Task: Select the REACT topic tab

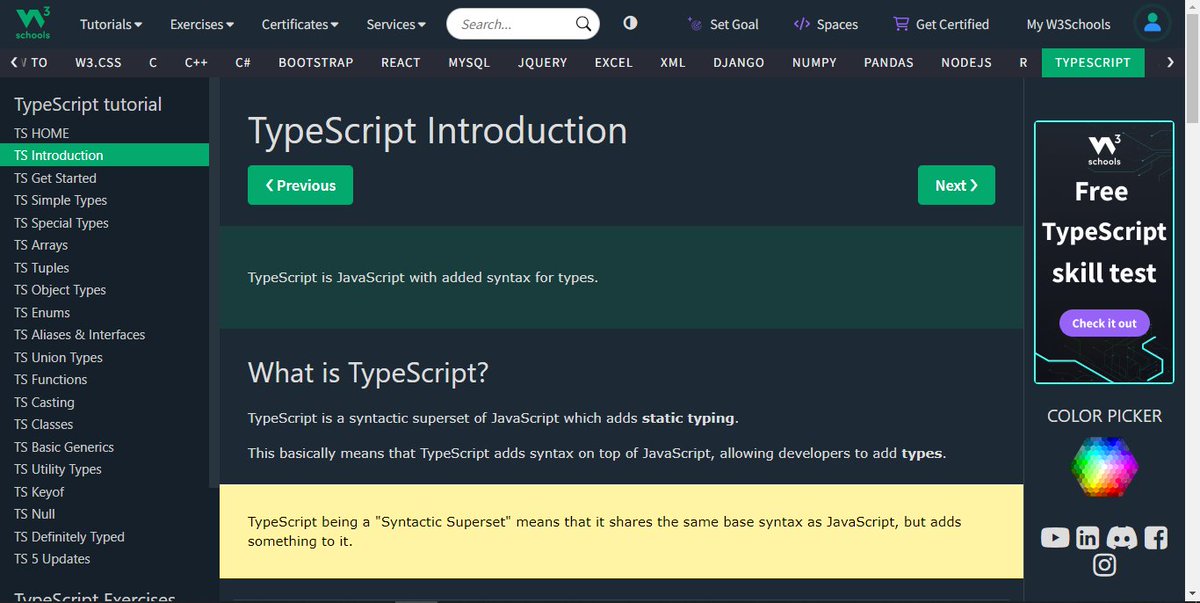Action: click(401, 62)
